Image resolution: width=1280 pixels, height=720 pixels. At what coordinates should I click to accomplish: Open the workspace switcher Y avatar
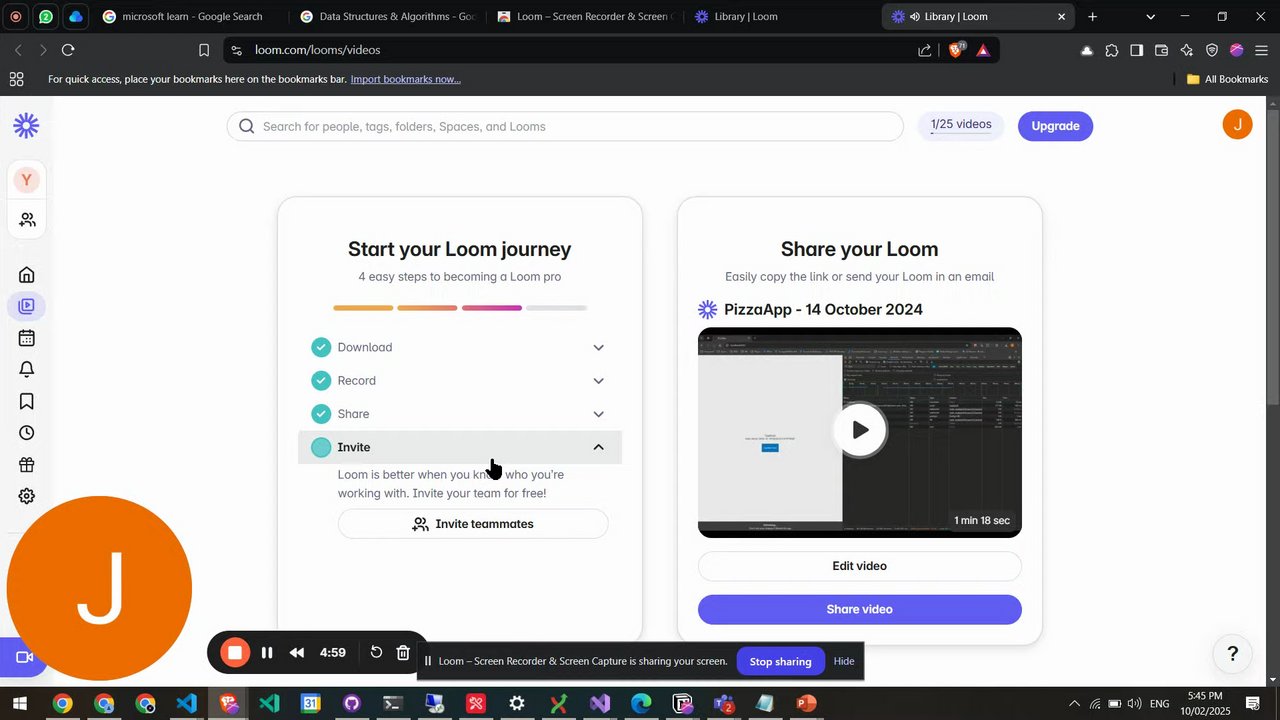coord(27,180)
